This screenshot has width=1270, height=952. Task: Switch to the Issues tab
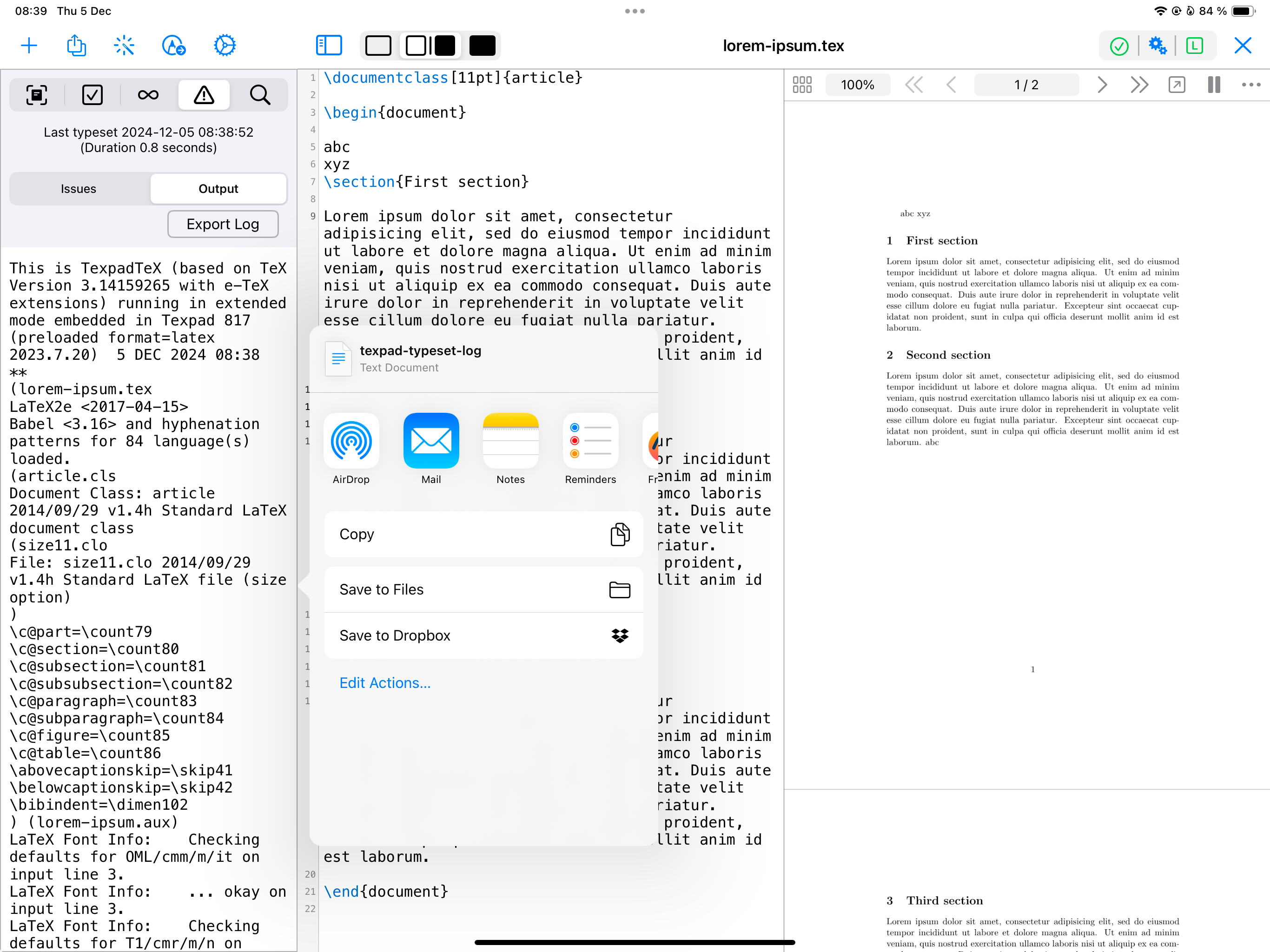click(79, 188)
